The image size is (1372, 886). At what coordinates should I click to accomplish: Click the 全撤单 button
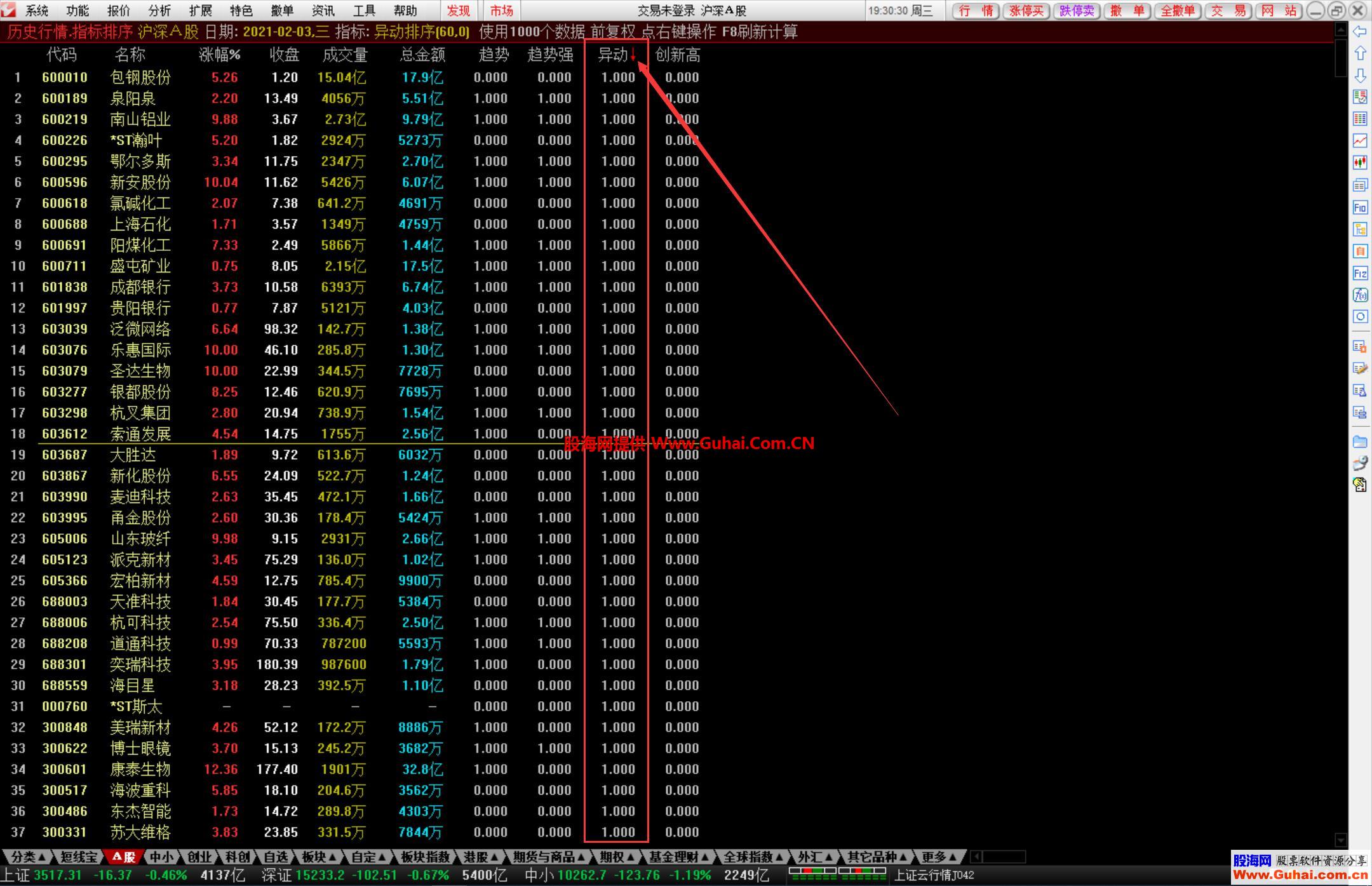click(1178, 11)
